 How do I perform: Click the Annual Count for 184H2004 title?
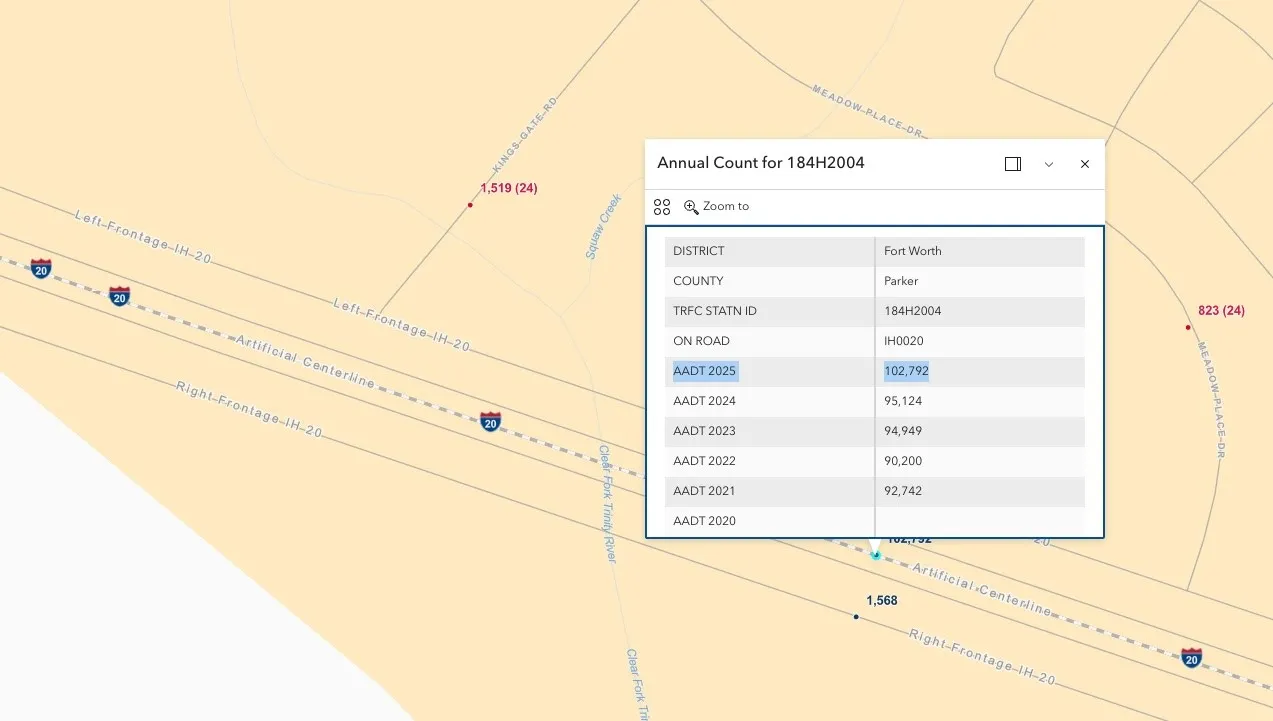761,163
